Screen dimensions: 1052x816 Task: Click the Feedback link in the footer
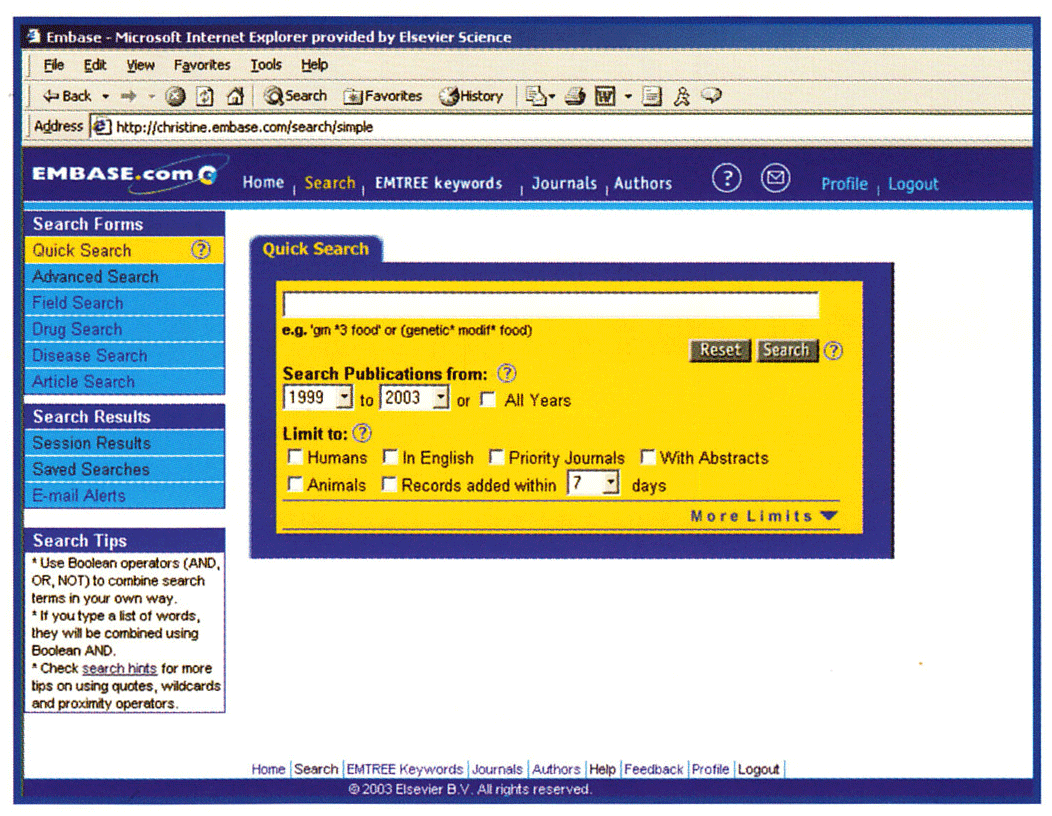pyautogui.click(x=653, y=769)
